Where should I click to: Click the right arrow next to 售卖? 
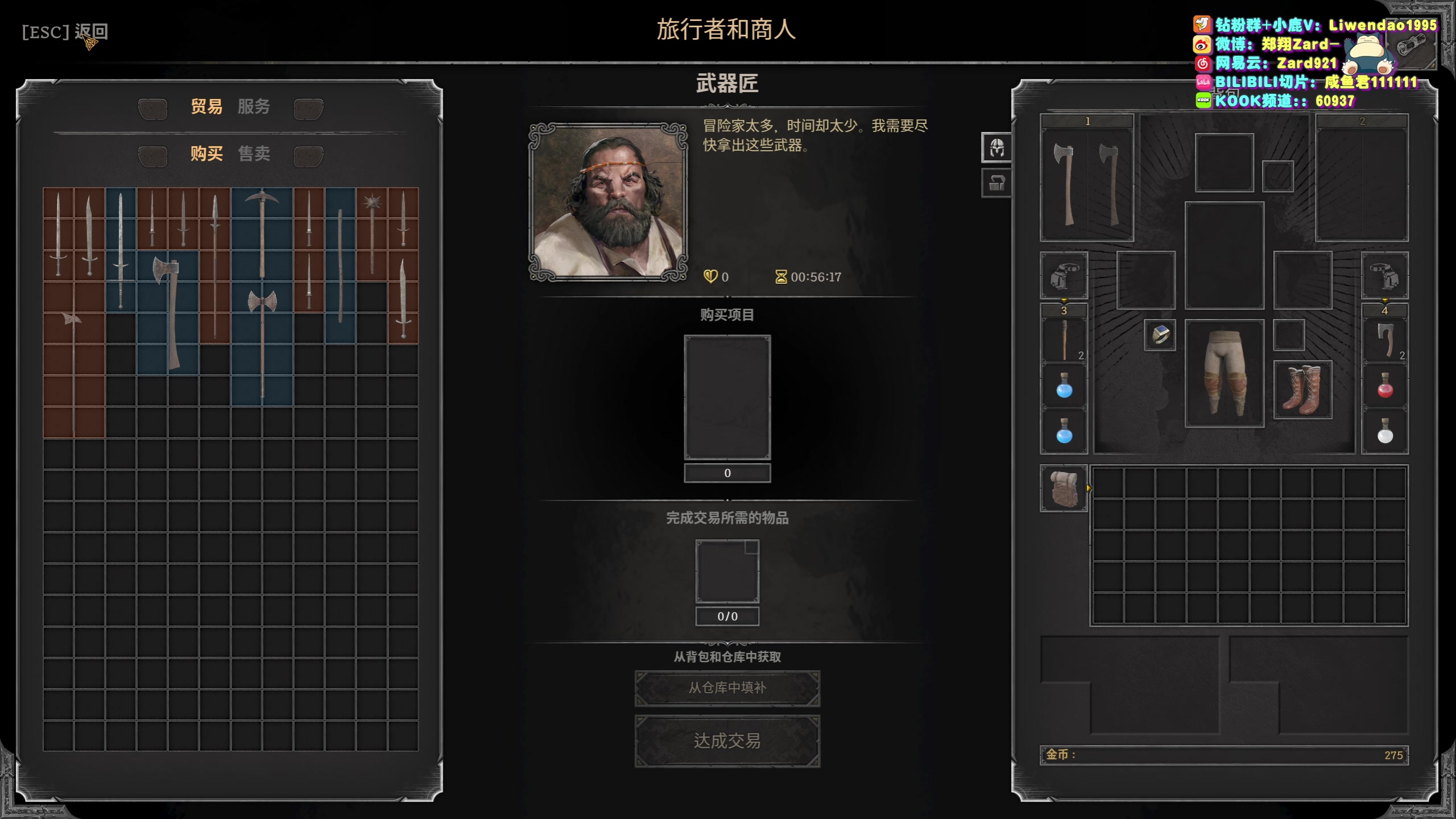tap(308, 156)
